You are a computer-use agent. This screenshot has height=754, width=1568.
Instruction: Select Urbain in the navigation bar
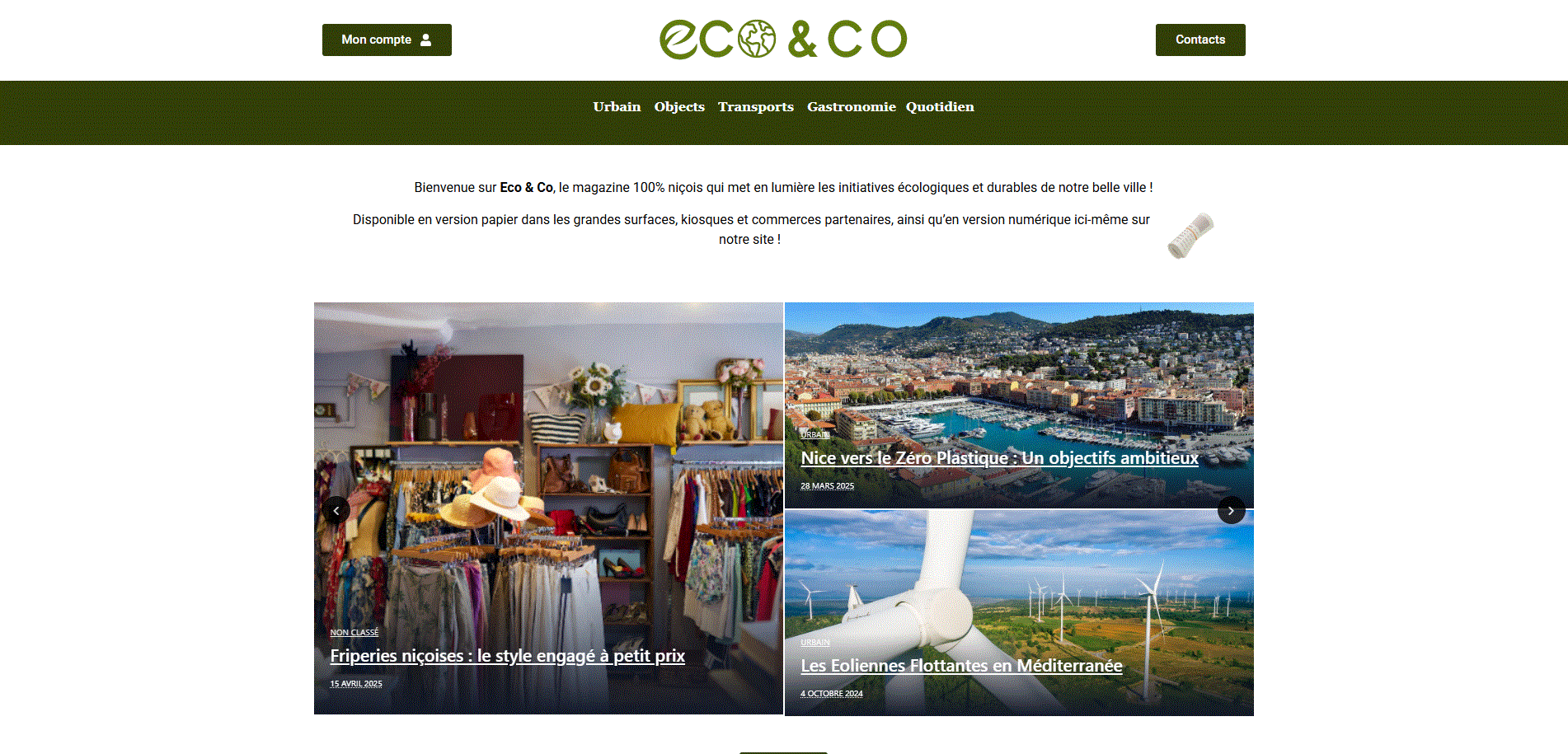pyautogui.click(x=617, y=106)
